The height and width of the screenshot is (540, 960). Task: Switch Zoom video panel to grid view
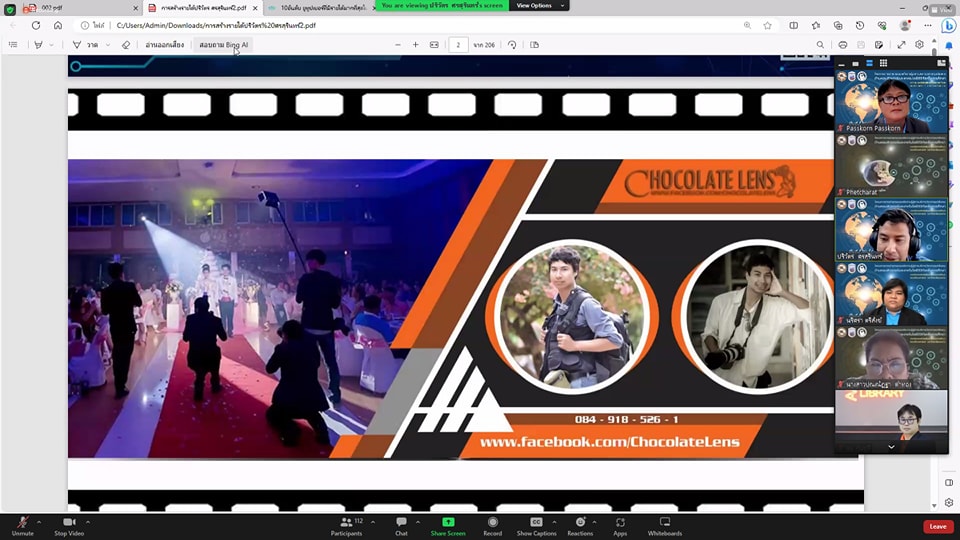point(883,63)
